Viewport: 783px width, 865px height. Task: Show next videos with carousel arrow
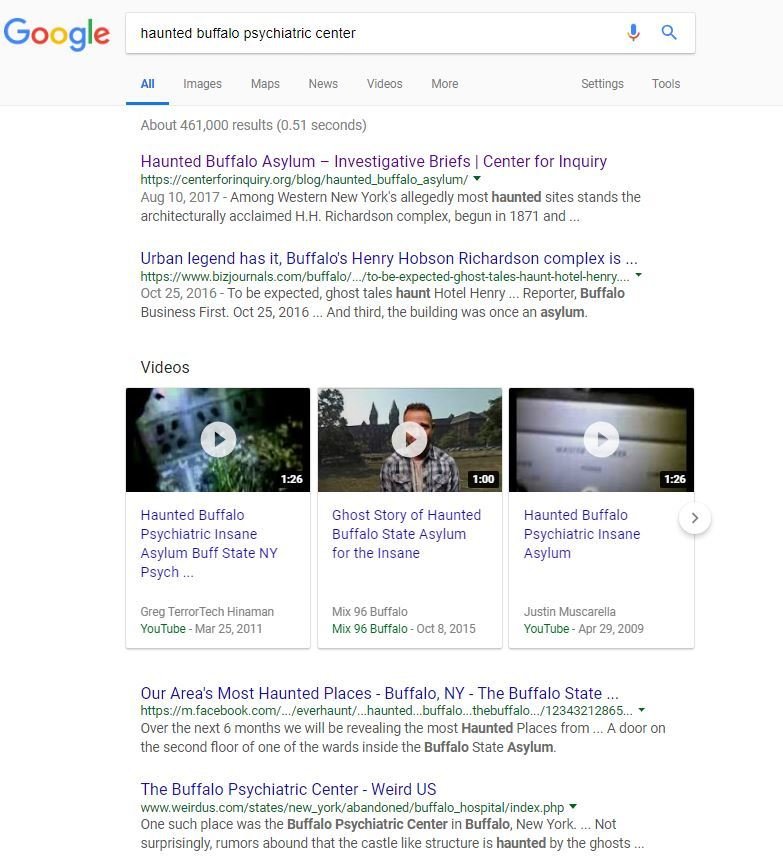[x=695, y=518]
